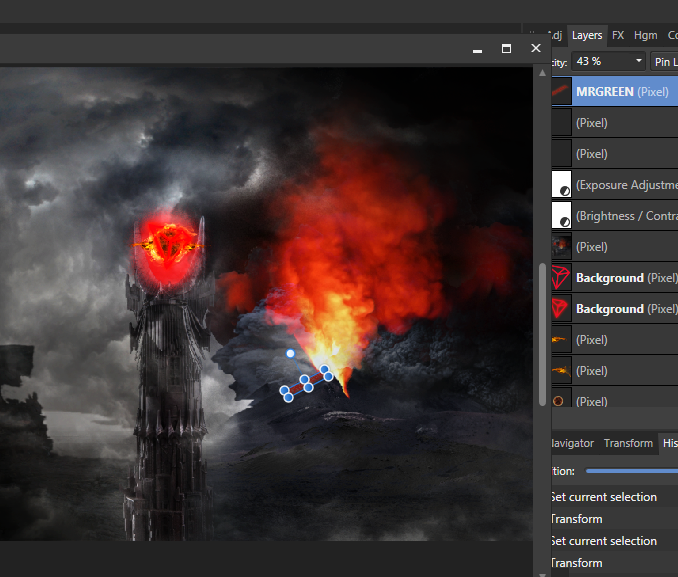
Task: Click the 43 % opacity field
Action: (x=608, y=61)
